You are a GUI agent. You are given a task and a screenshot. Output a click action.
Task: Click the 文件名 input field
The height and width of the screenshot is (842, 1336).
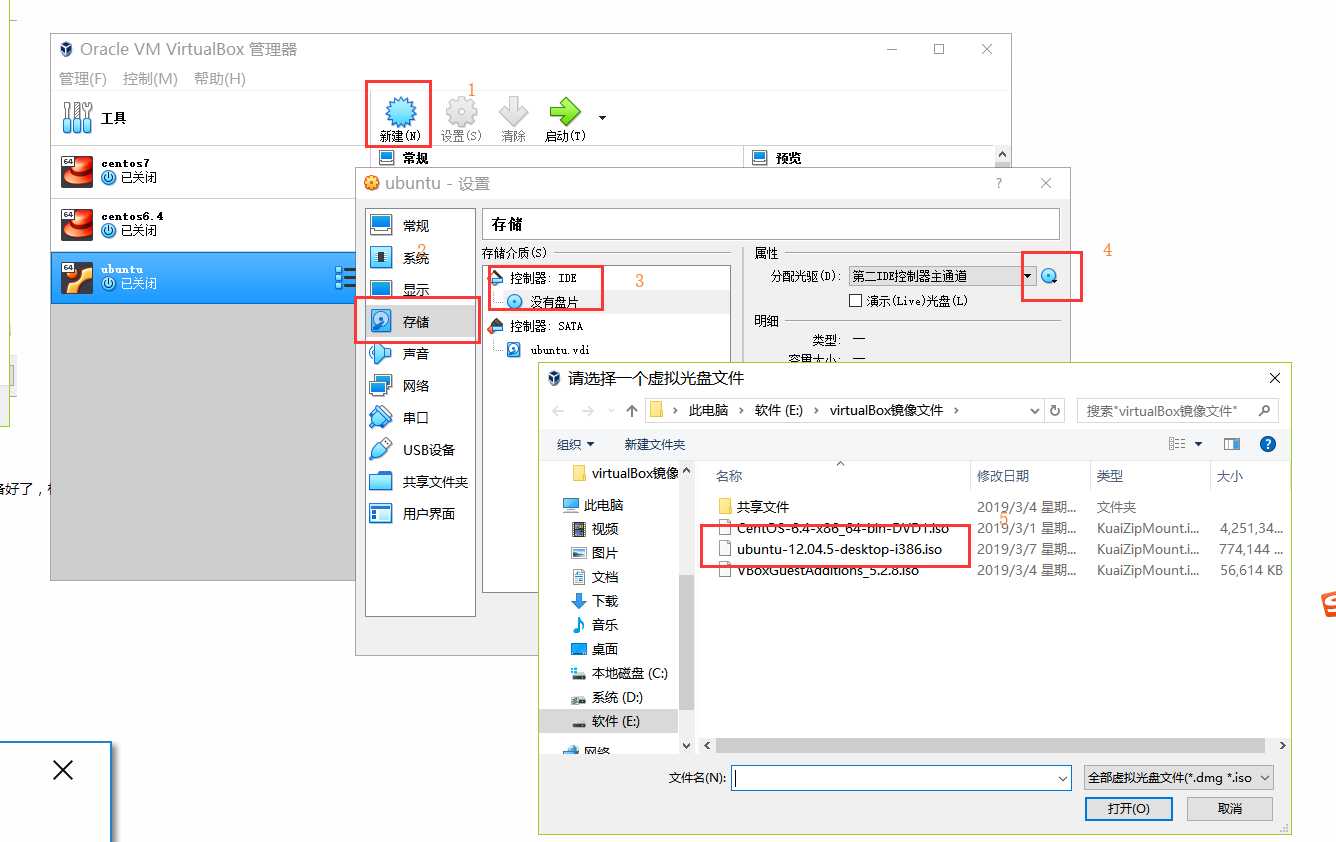(x=893, y=778)
